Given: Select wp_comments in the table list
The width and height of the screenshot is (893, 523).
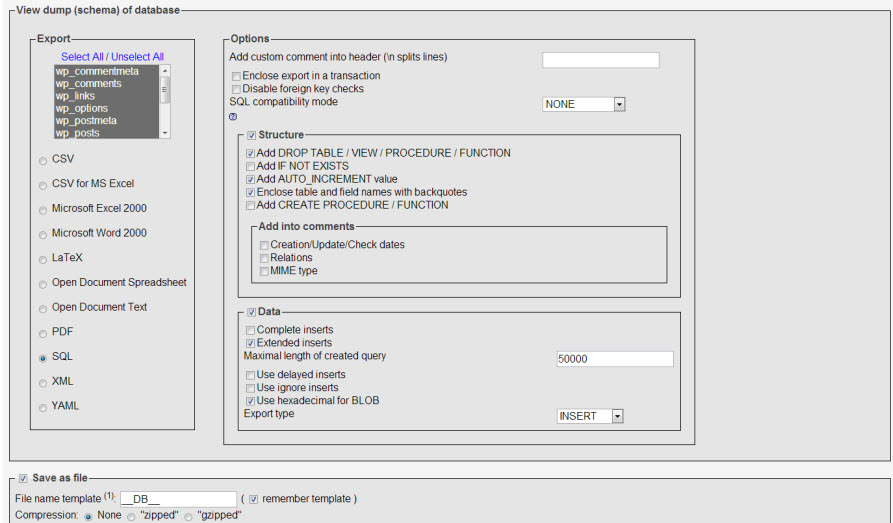Looking at the screenshot, I should (x=106, y=84).
